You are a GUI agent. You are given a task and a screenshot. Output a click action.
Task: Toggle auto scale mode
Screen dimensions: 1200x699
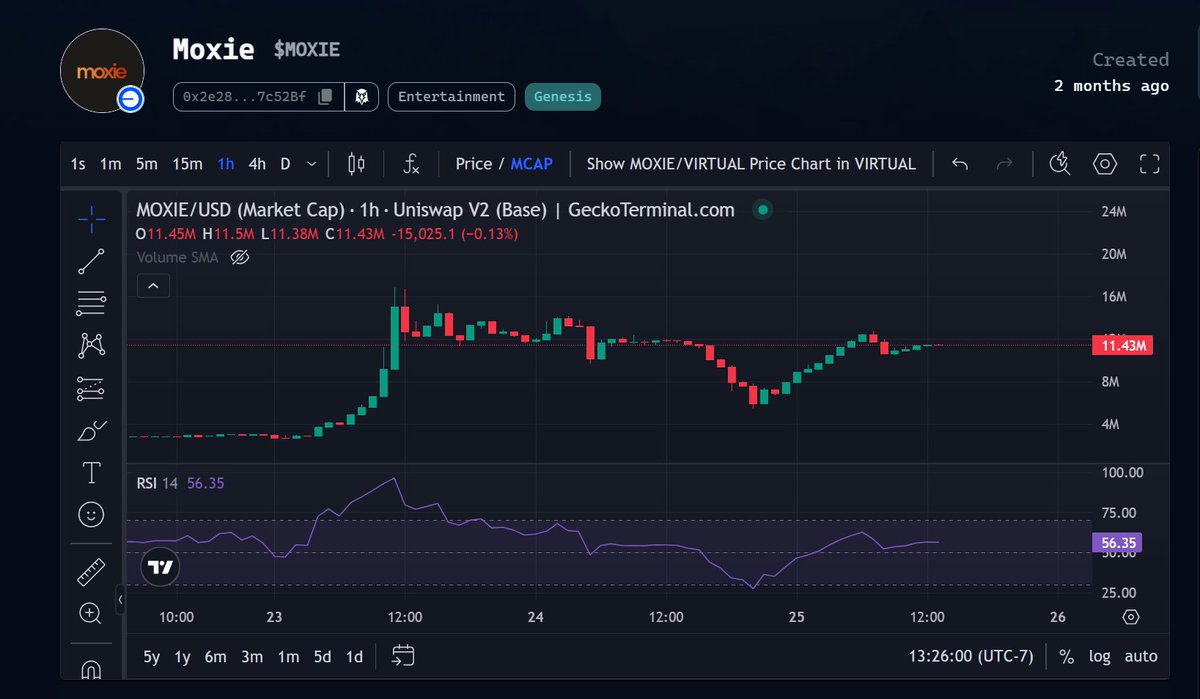coord(1141,657)
